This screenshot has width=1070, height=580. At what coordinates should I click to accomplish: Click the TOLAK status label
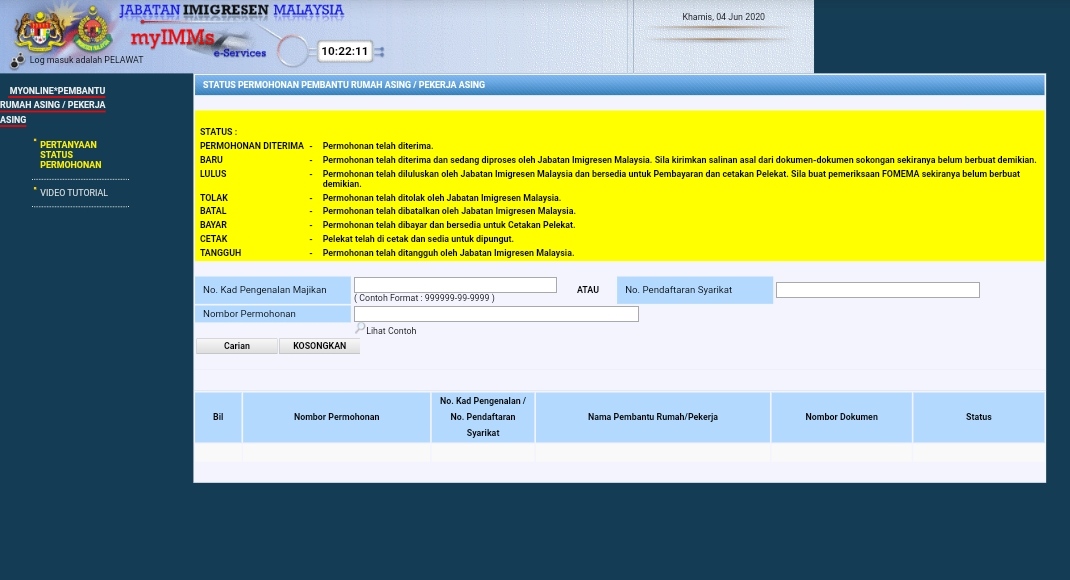pyautogui.click(x=214, y=198)
